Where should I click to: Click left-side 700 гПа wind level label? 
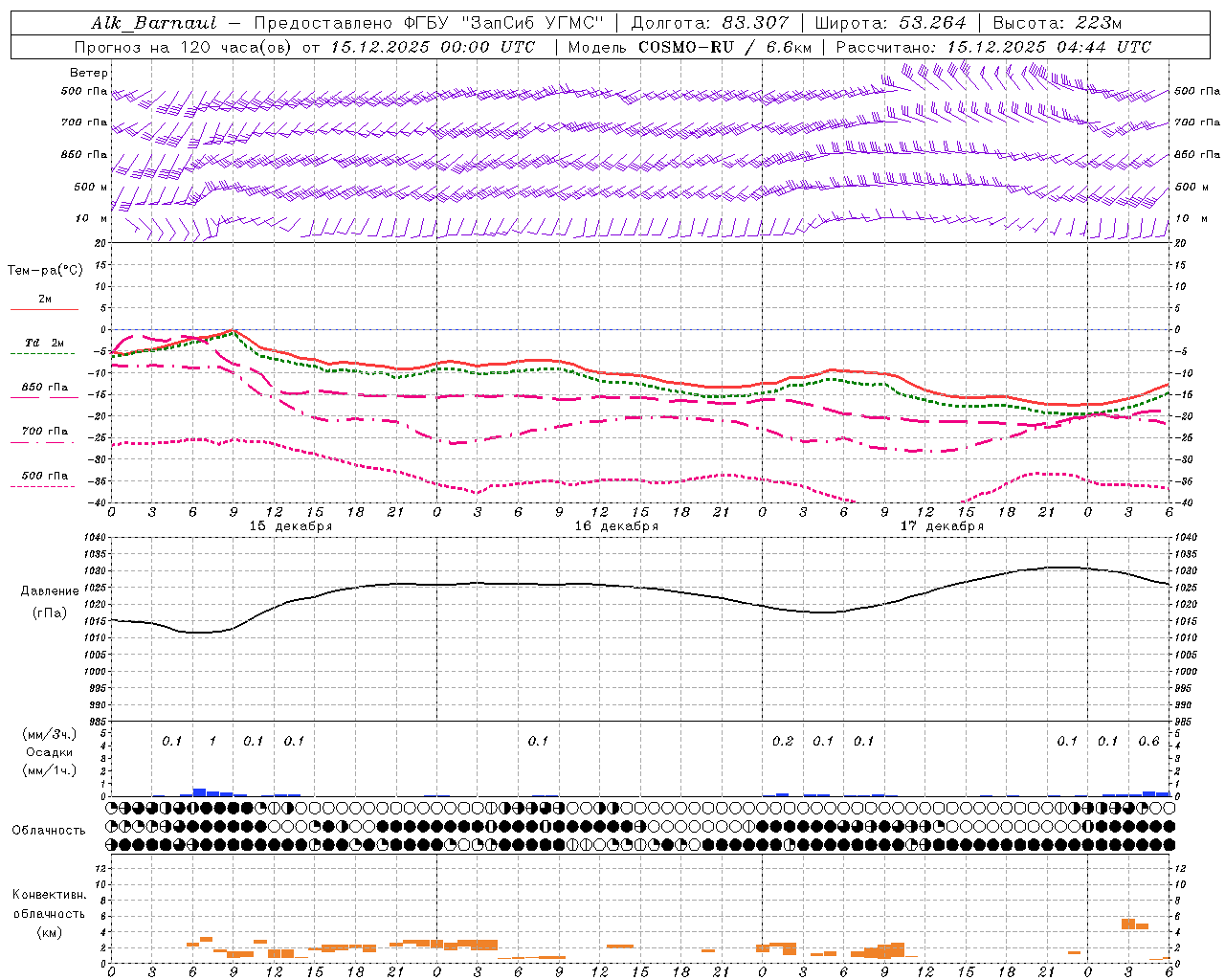click(84, 122)
